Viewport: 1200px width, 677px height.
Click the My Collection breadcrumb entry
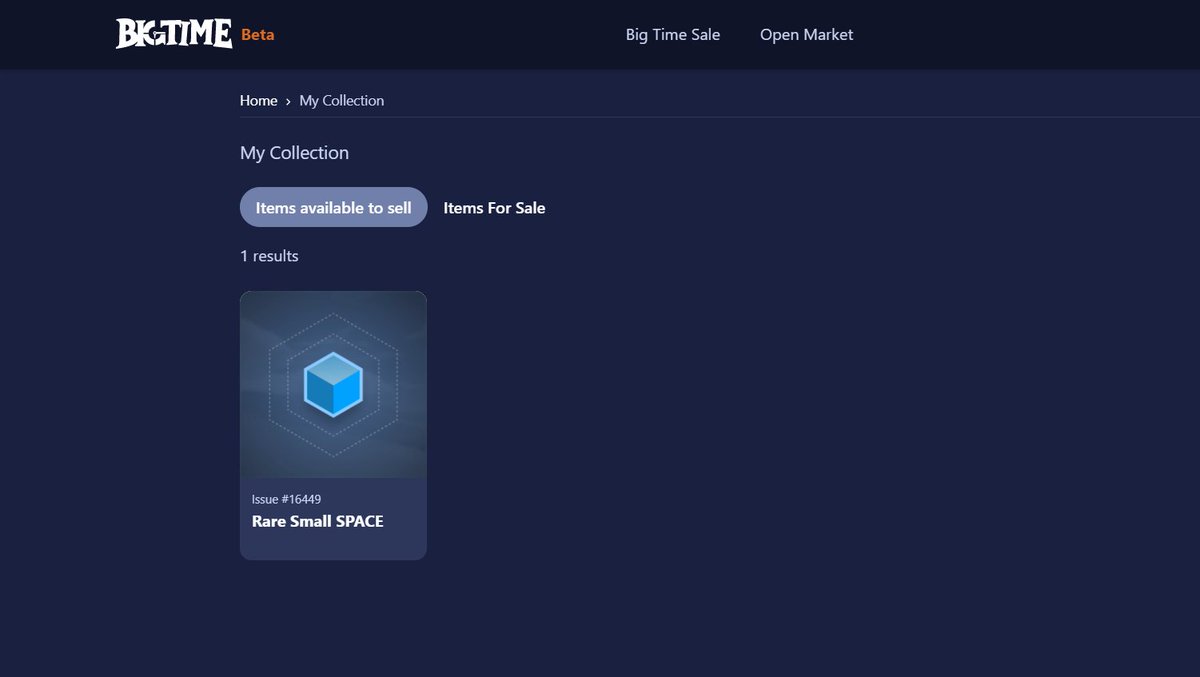pos(341,100)
